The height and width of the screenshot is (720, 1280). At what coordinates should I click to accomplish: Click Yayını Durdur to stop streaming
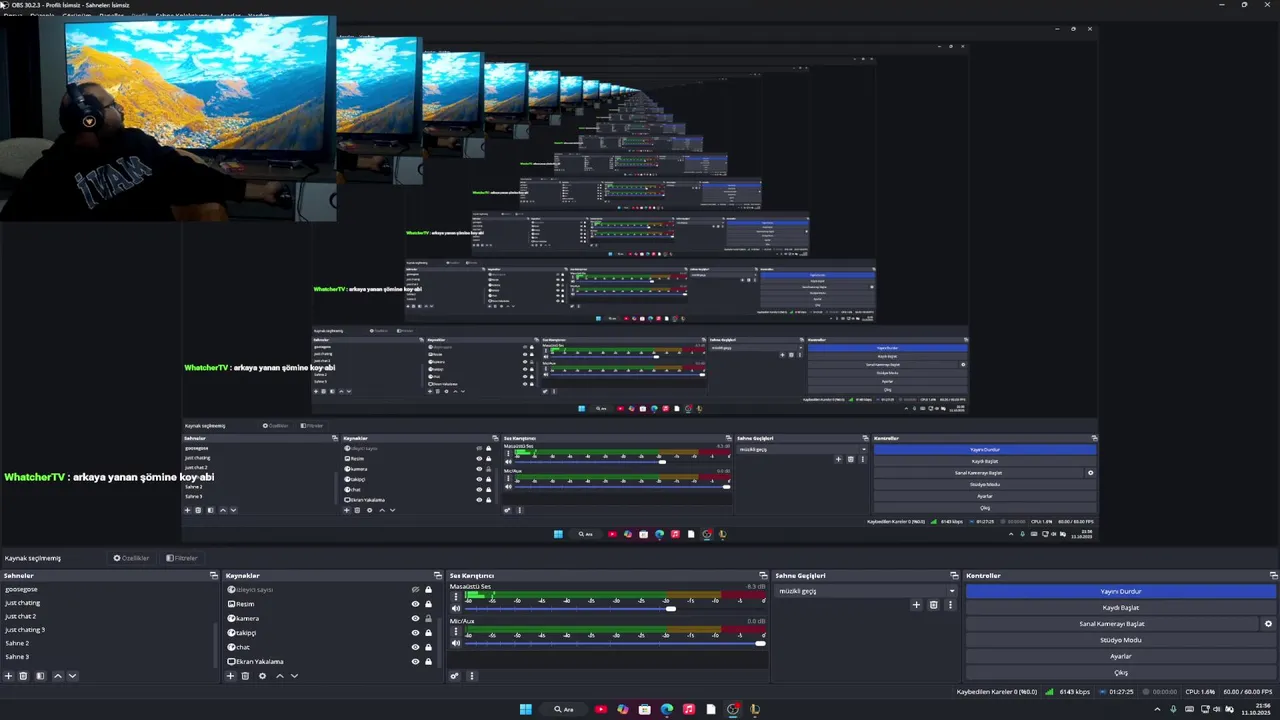tap(1121, 591)
